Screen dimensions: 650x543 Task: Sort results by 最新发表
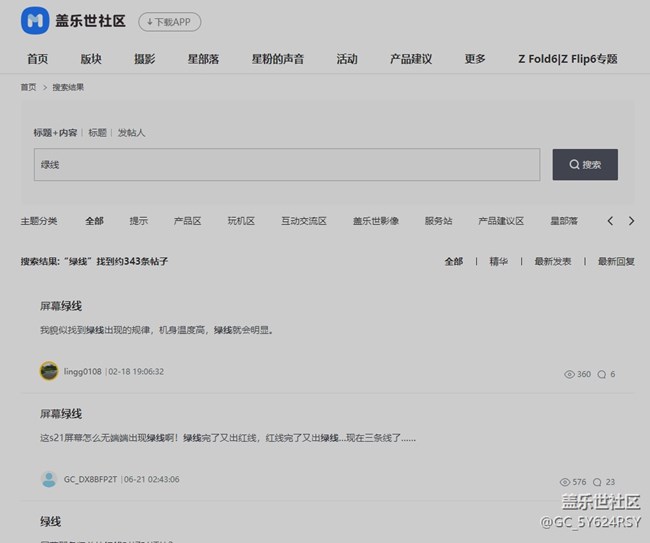point(553,261)
